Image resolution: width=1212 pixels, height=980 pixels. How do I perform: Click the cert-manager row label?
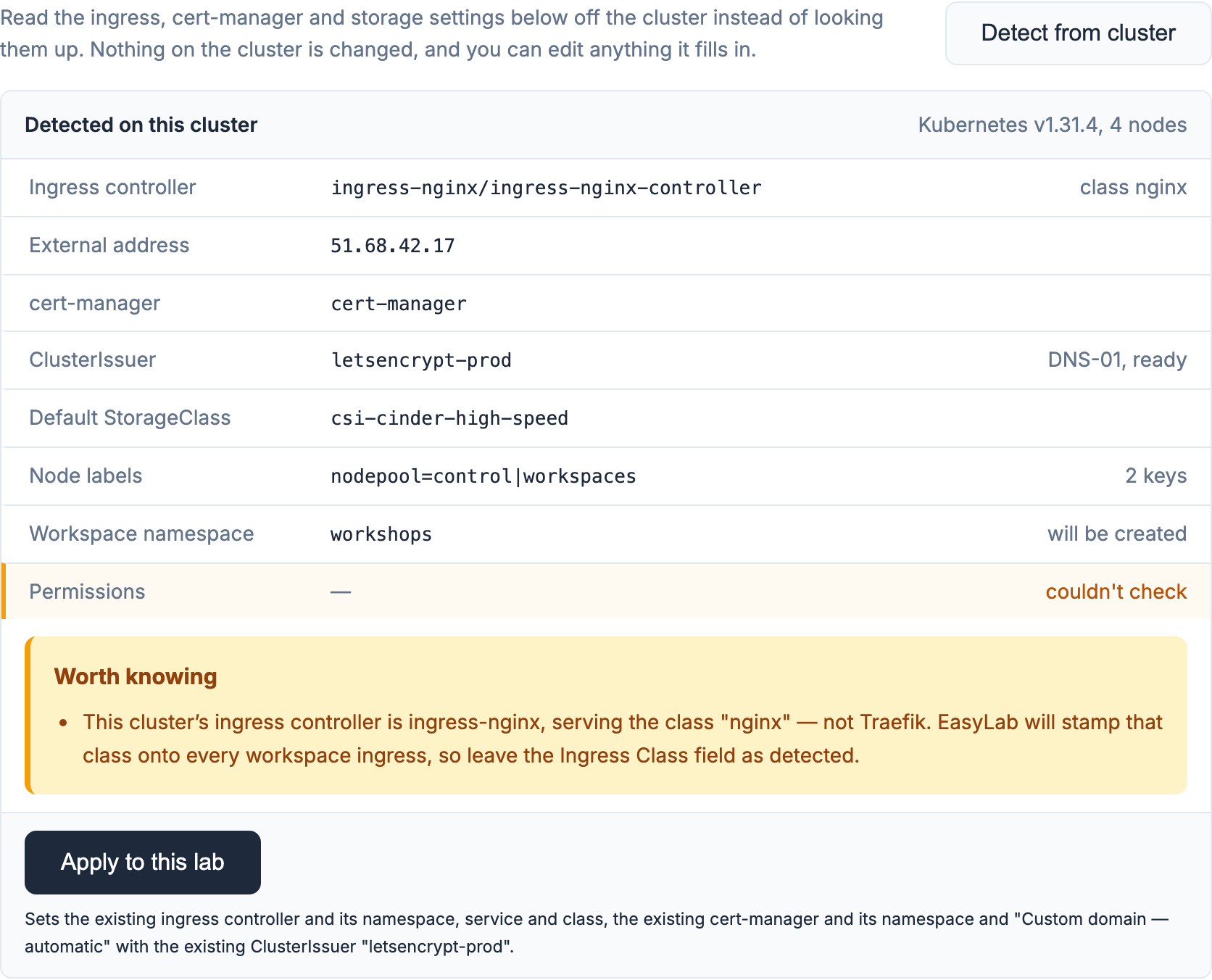click(94, 303)
